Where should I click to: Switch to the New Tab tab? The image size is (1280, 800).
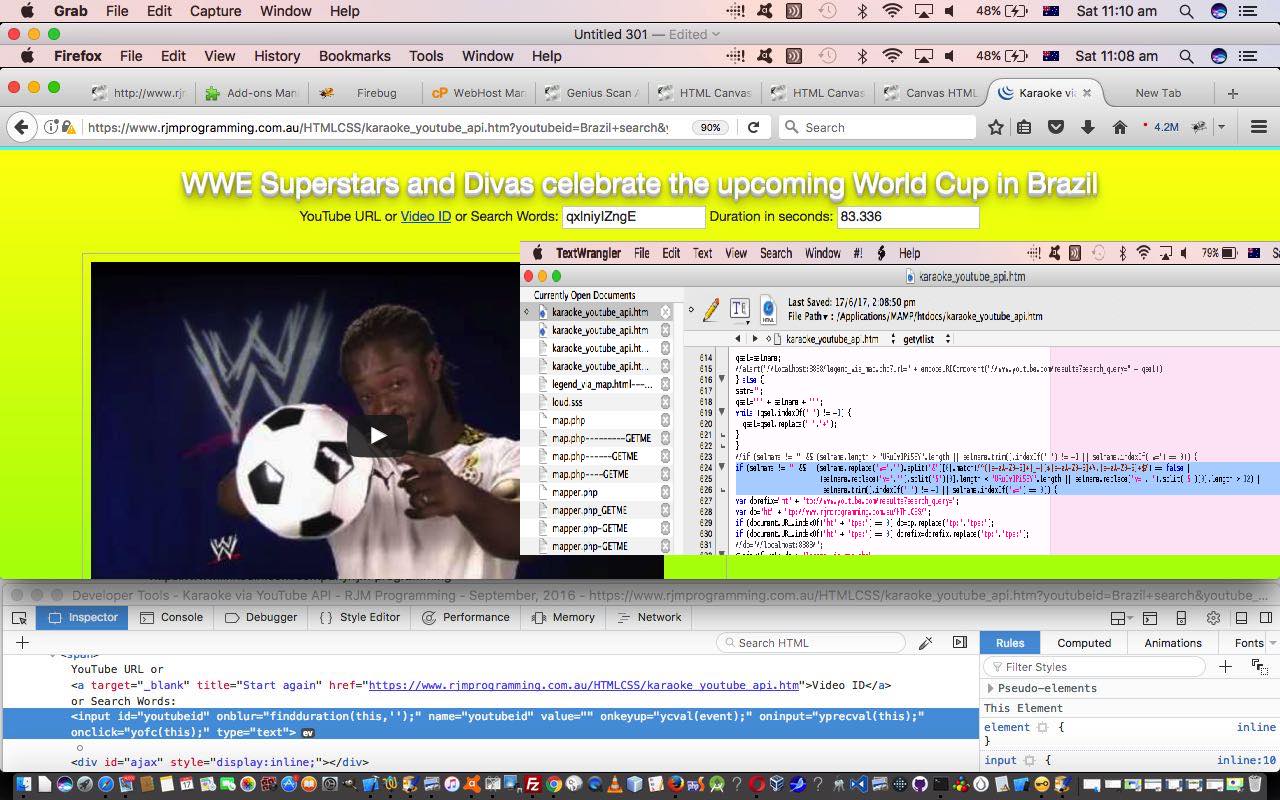[1158, 93]
